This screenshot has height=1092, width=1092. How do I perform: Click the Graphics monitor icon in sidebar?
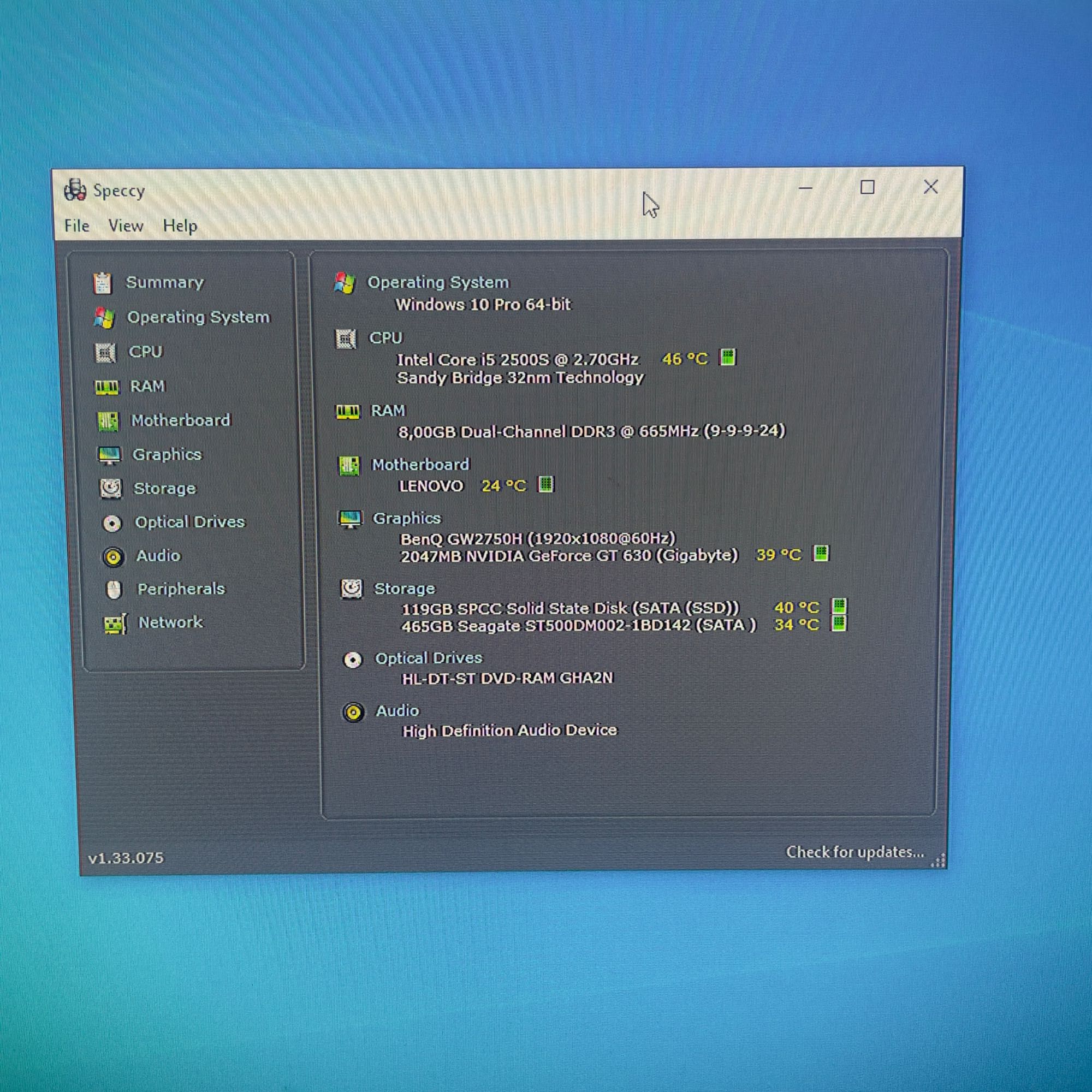coord(109,455)
